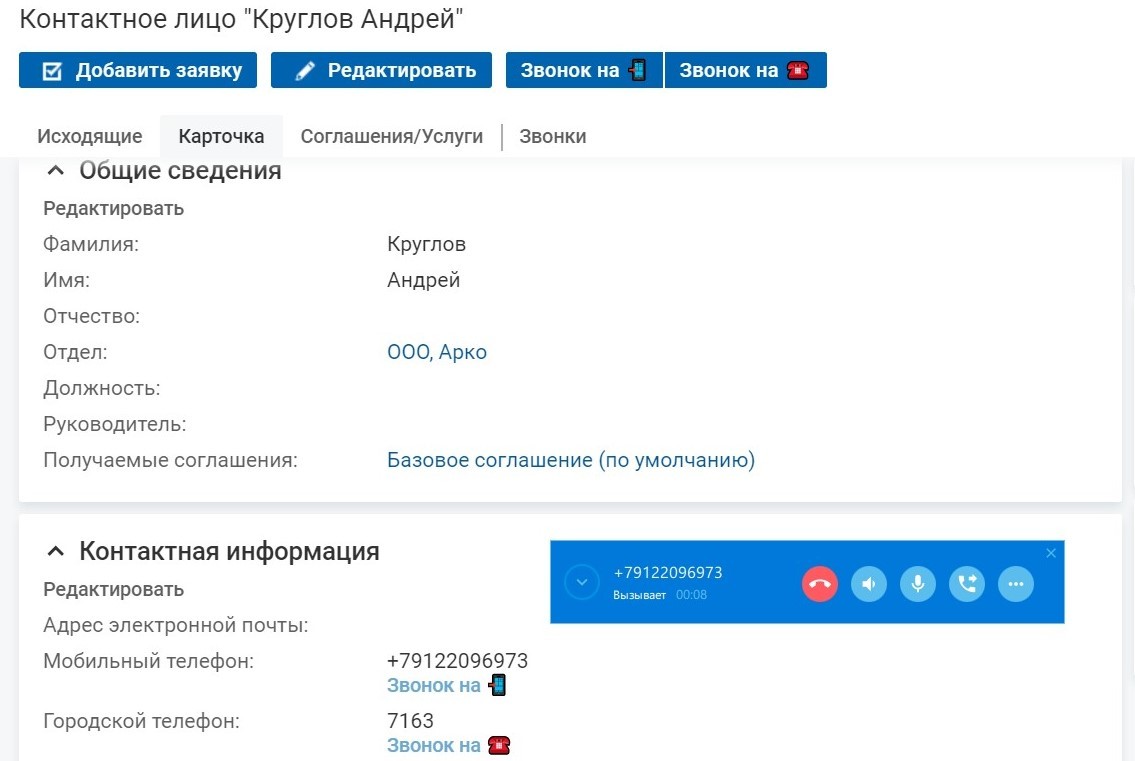Open Базовое соглашение (по умолчанию) link
The height and width of the screenshot is (761, 1135).
click(x=570, y=460)
